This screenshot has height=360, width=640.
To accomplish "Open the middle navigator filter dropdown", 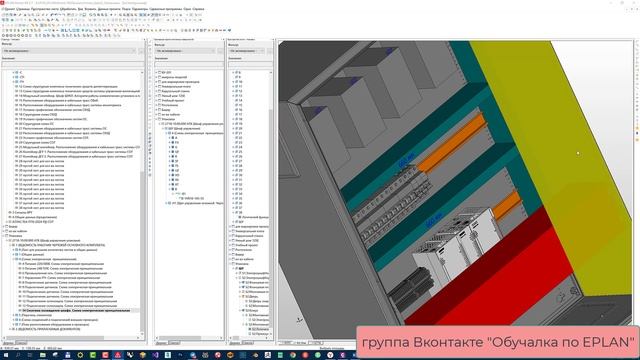I will point(185,51).
